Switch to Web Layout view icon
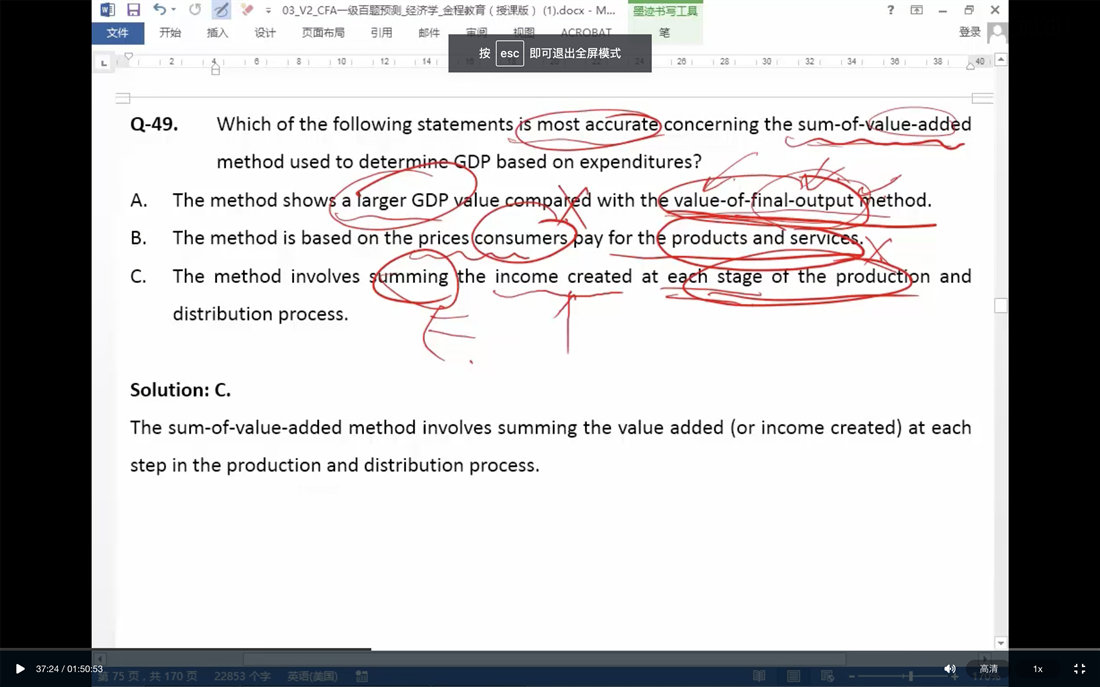The image size is (1100, 687). click(x=828, y=676)
